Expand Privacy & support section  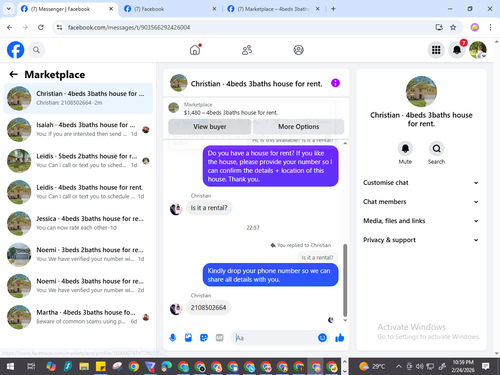[421, 240]
